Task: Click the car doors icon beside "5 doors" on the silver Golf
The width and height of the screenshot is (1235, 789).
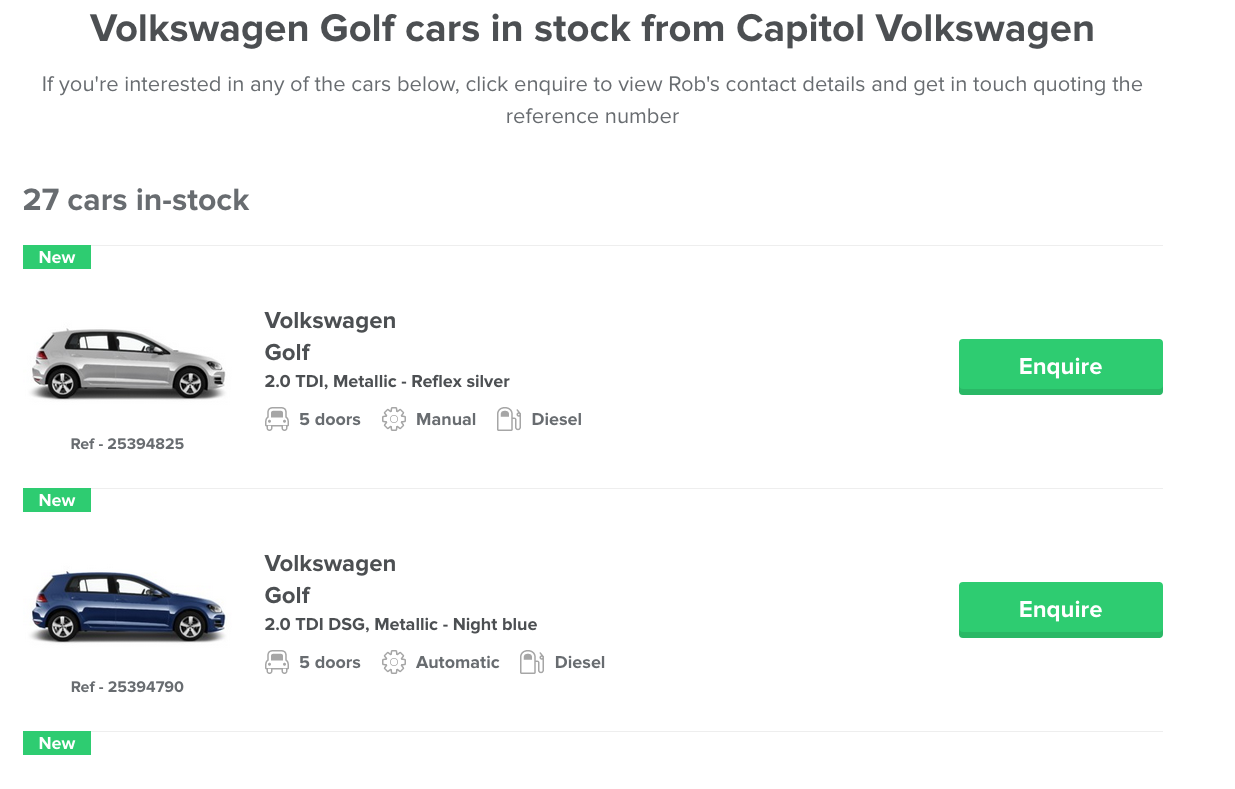Action: (x=276, y=419)
